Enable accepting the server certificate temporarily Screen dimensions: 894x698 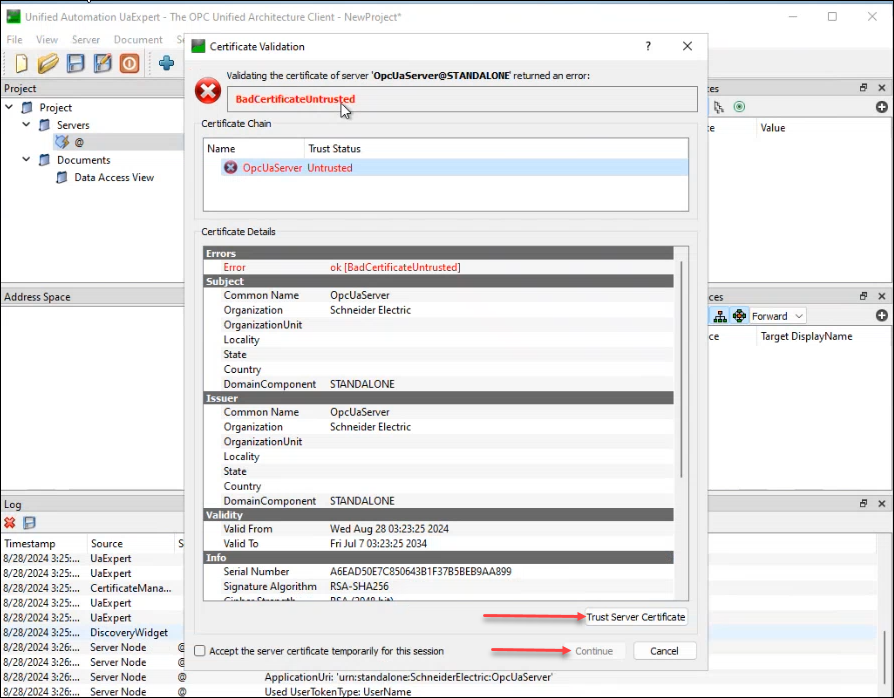(200, 651)
